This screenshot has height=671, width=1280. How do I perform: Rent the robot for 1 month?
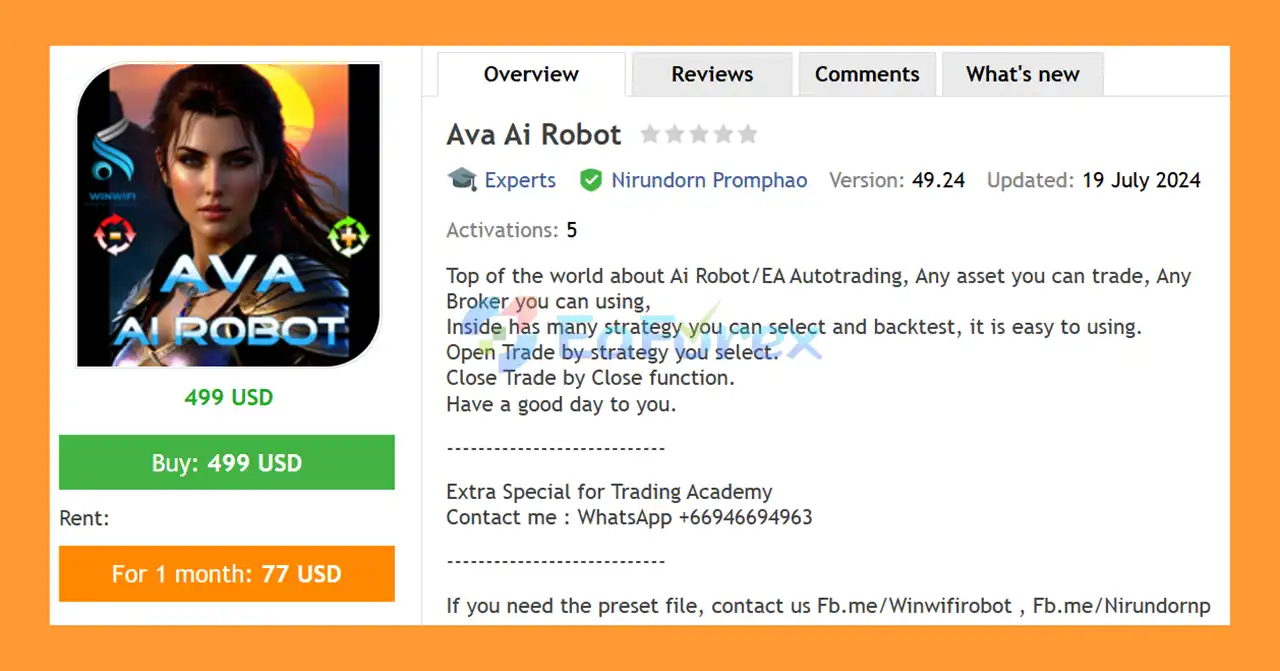click(x=227, y=573)
